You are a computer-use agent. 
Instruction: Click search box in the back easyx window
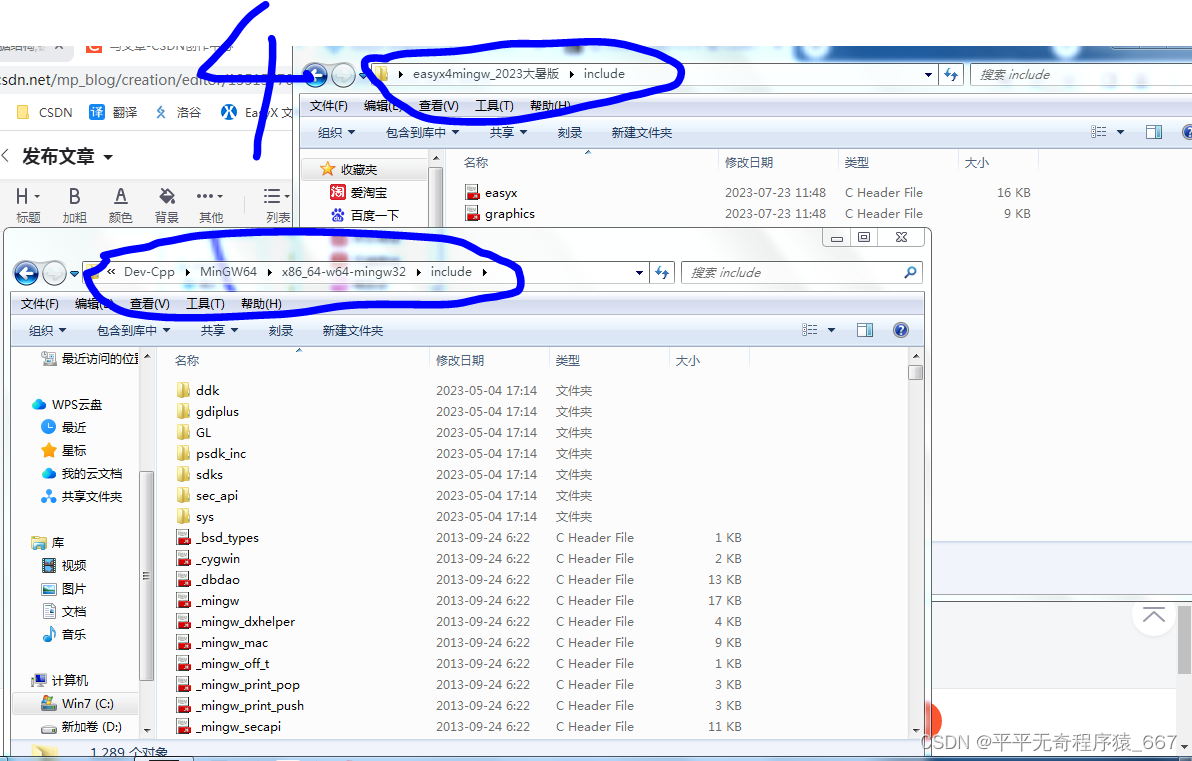coord(1079,75)
